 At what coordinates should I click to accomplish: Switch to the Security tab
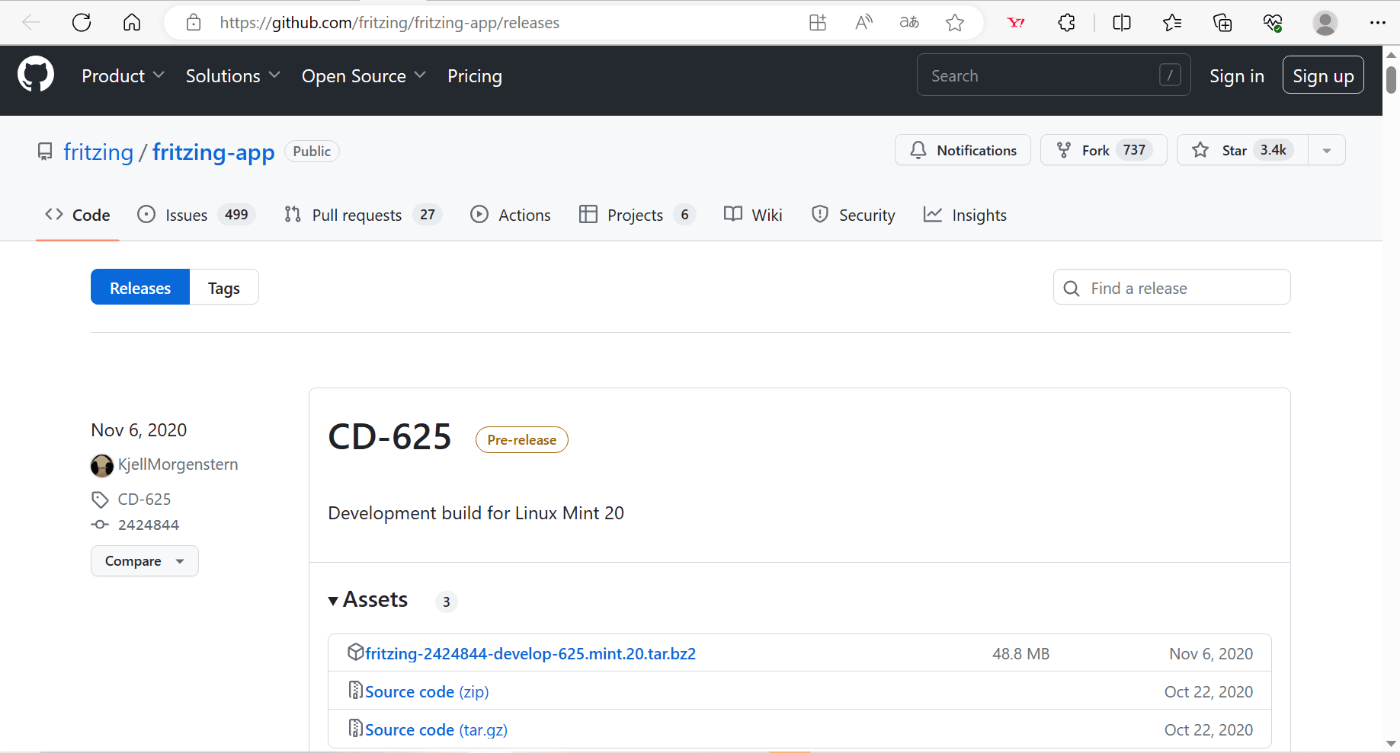[x=853, y=215]
